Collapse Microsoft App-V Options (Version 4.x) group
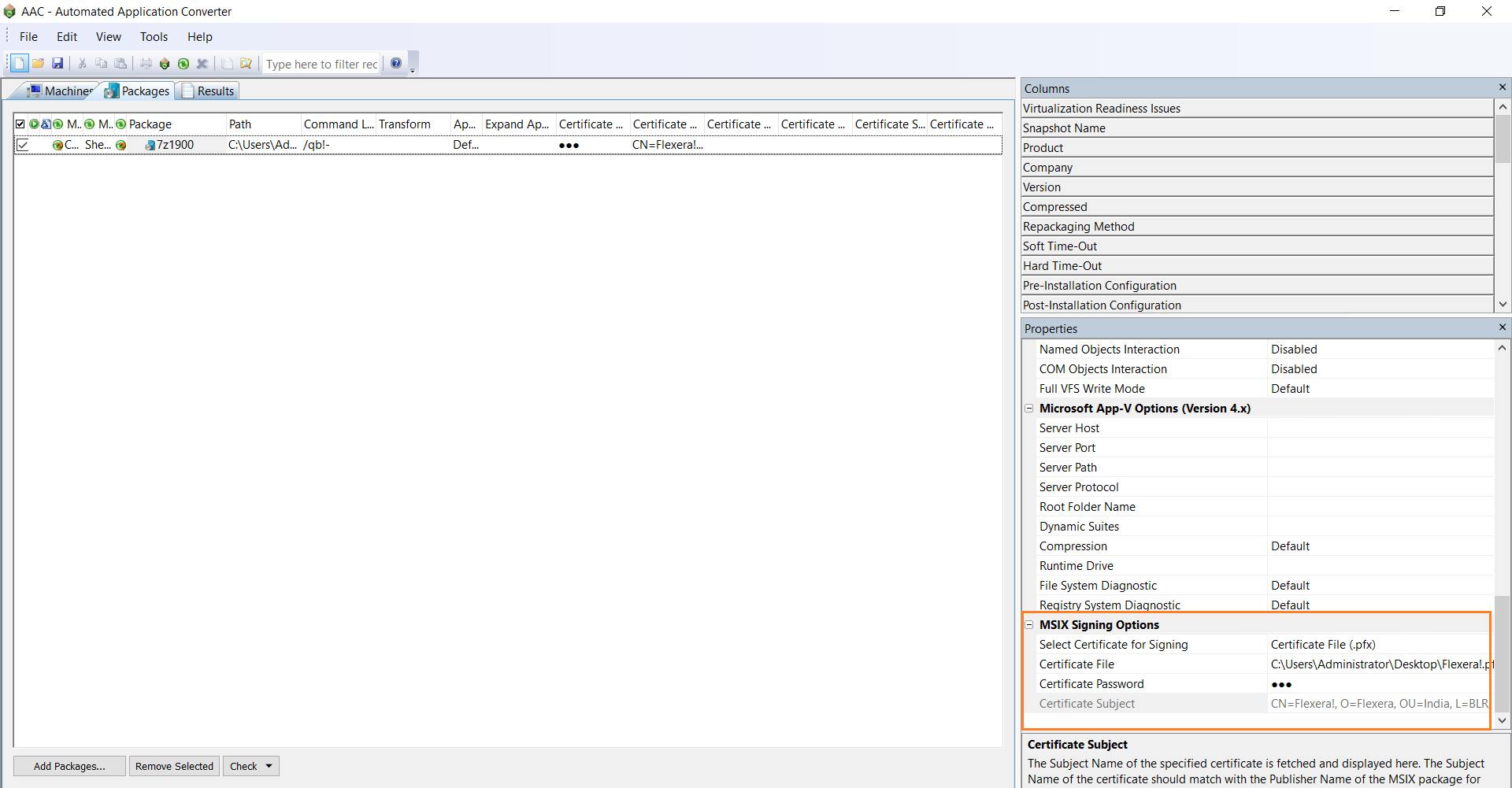The height and width of the screenshot is (788, 1512). (1028, 409)
